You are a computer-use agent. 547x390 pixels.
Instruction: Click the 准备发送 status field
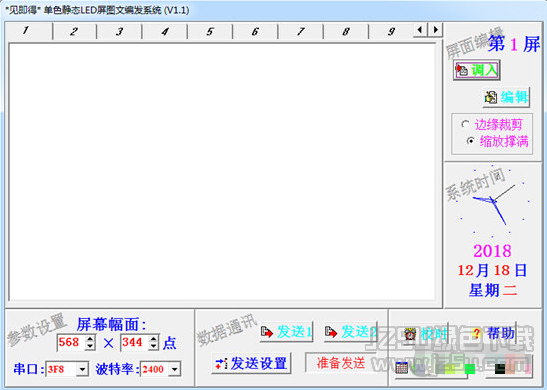pos(341,363)
